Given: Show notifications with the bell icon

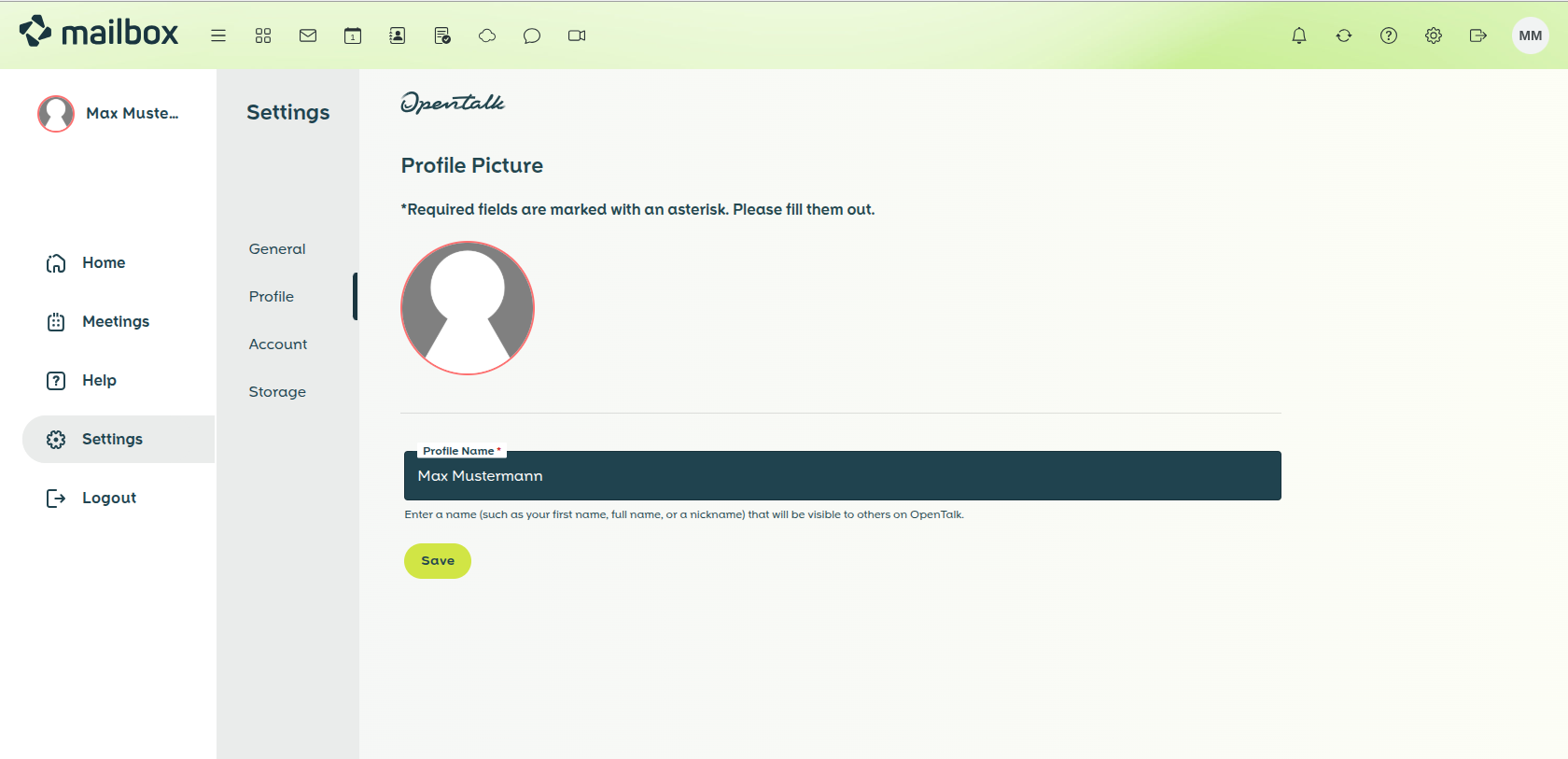Looking at the screenshot, I should point(1299,35).
